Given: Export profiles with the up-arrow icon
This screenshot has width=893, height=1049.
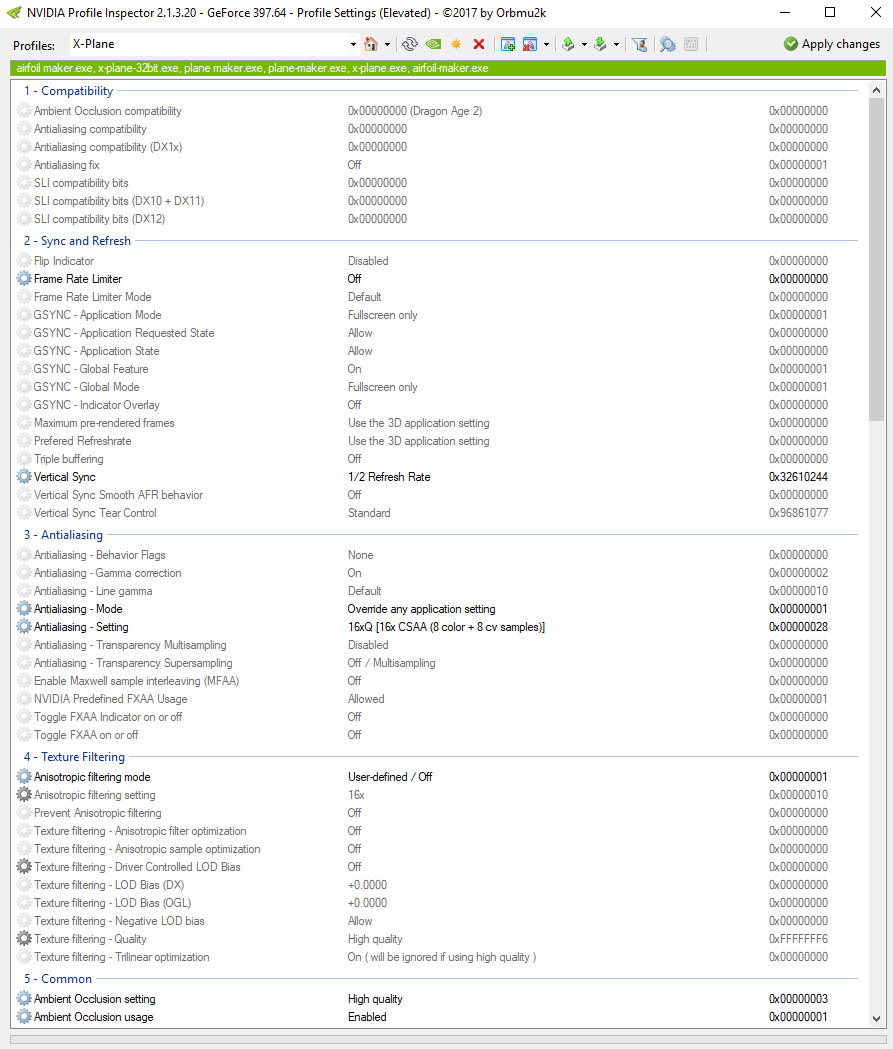Looking at the screenshot, I should (569, 44).
